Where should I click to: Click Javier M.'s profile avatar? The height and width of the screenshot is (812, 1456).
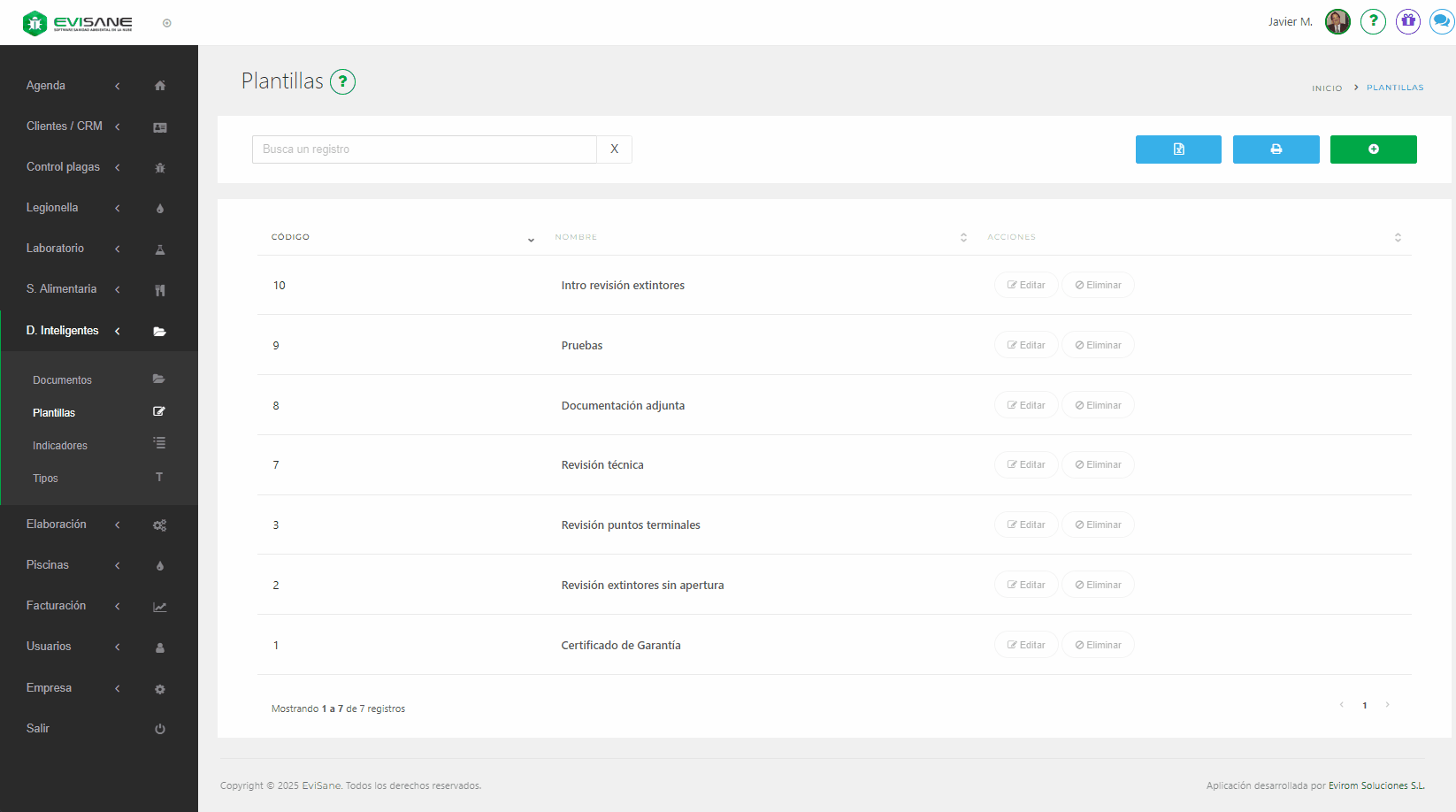(x=1337, y=21)
